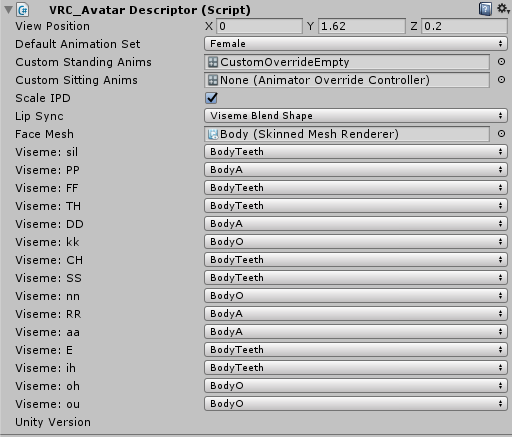Click the View Position Y value field

click(362, 26)
